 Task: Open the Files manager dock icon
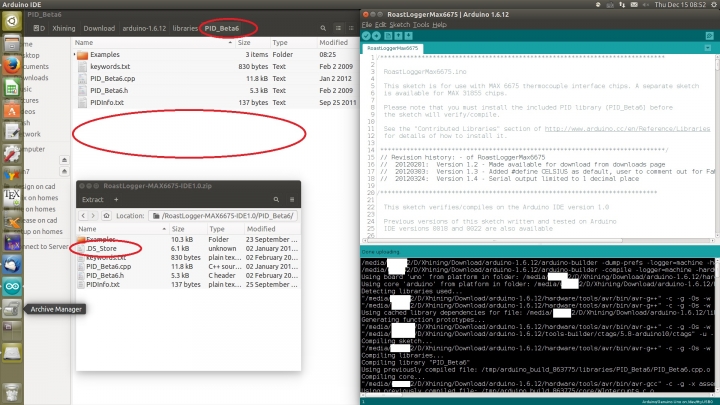coord(12,44)
